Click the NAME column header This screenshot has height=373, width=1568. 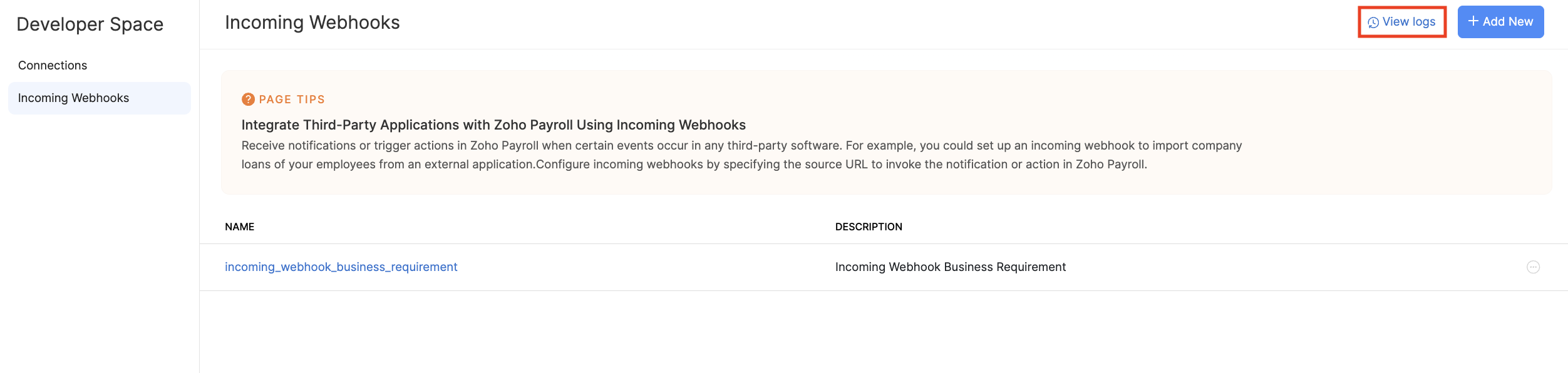coord(240,227)
